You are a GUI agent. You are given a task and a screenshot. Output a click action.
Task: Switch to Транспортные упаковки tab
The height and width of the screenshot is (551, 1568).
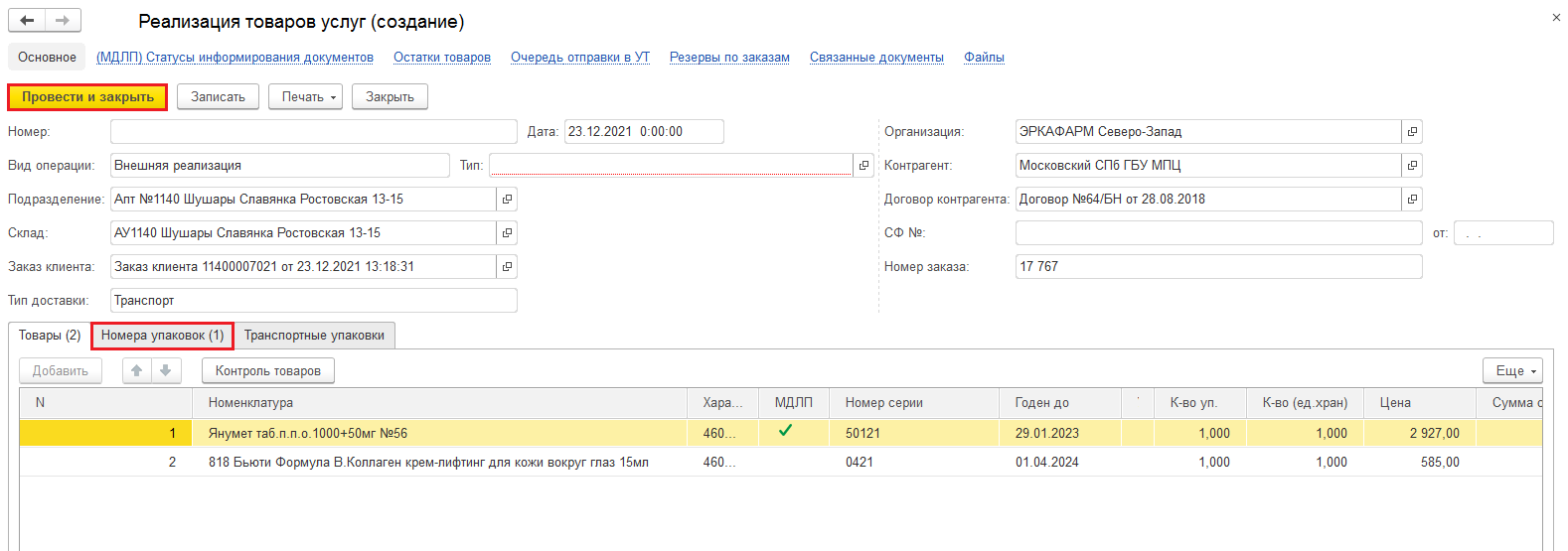click(314, 336)
